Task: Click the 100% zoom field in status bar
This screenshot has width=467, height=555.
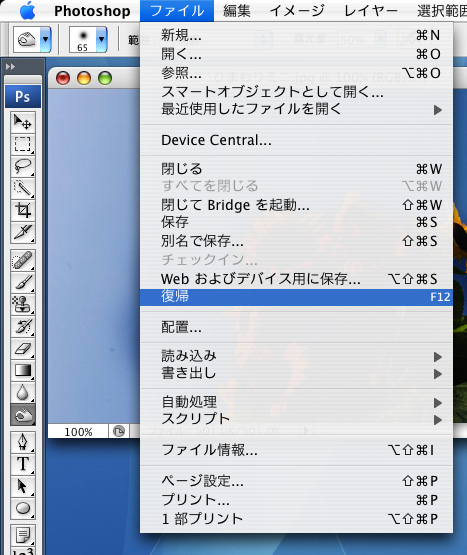Action: pos(78,431)
